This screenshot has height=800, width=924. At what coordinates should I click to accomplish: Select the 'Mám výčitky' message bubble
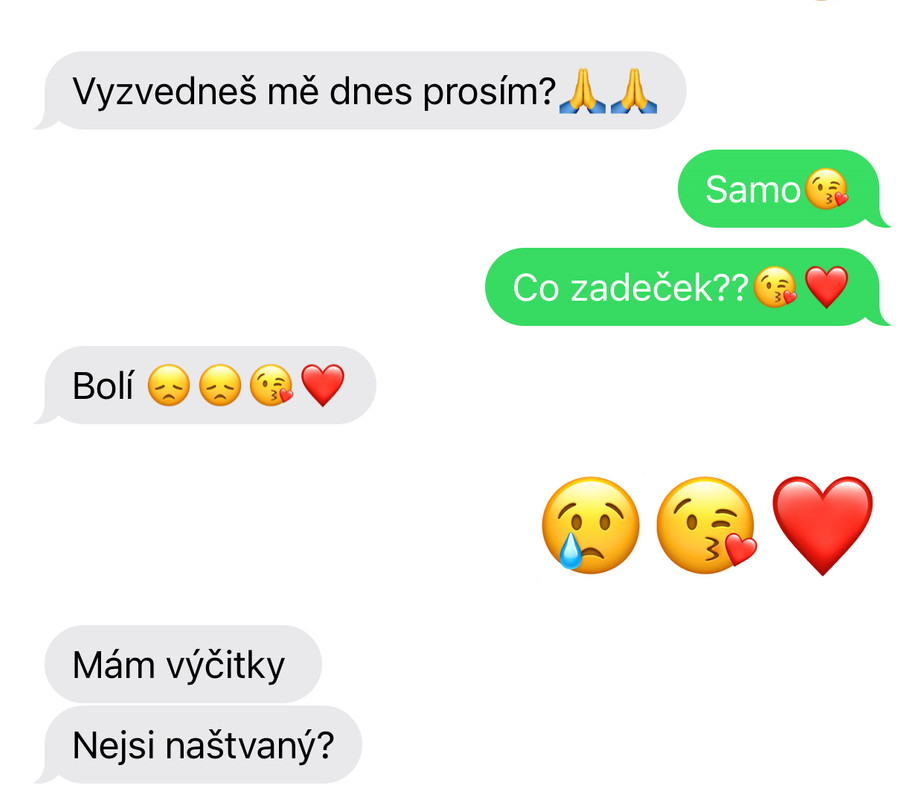[x=183, y=664]
